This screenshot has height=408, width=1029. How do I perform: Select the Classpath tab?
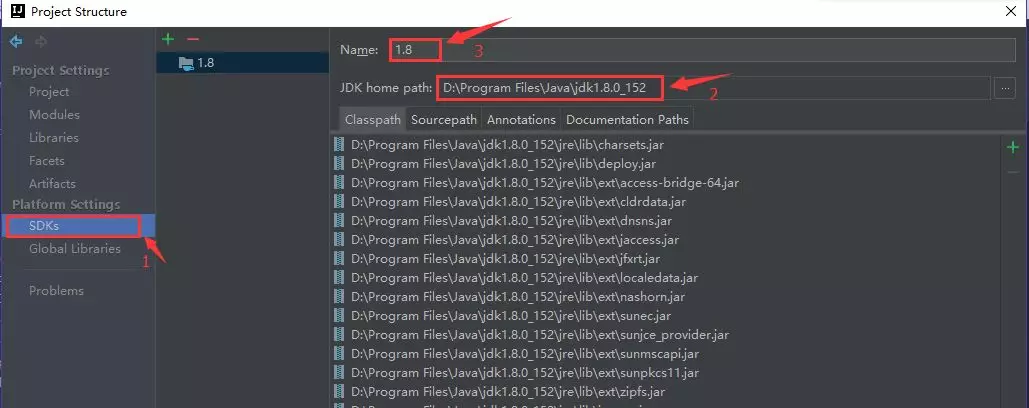[x=373, y=119]
